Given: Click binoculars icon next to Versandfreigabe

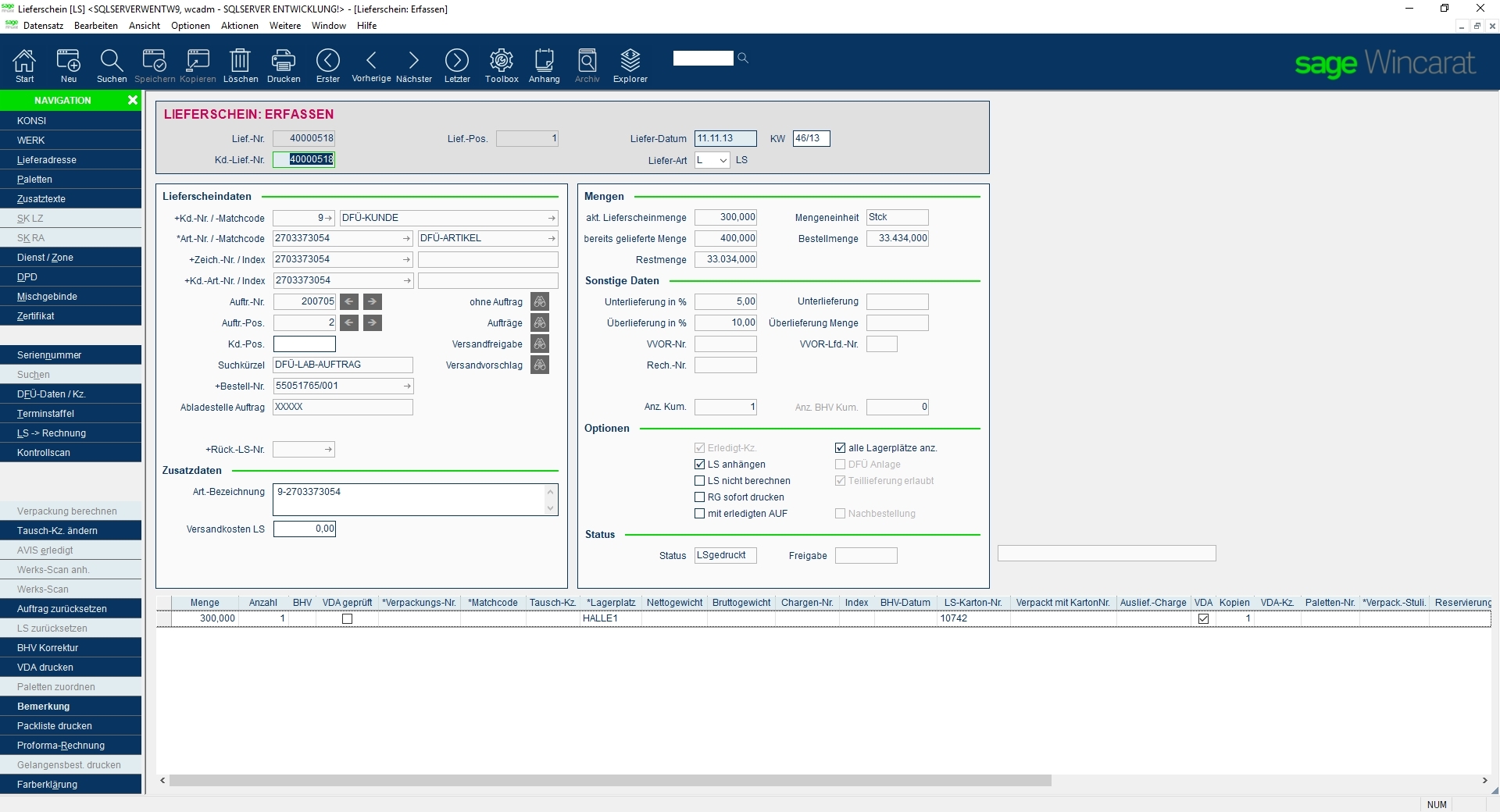Looking at the screenshot, I should (539, 344).
